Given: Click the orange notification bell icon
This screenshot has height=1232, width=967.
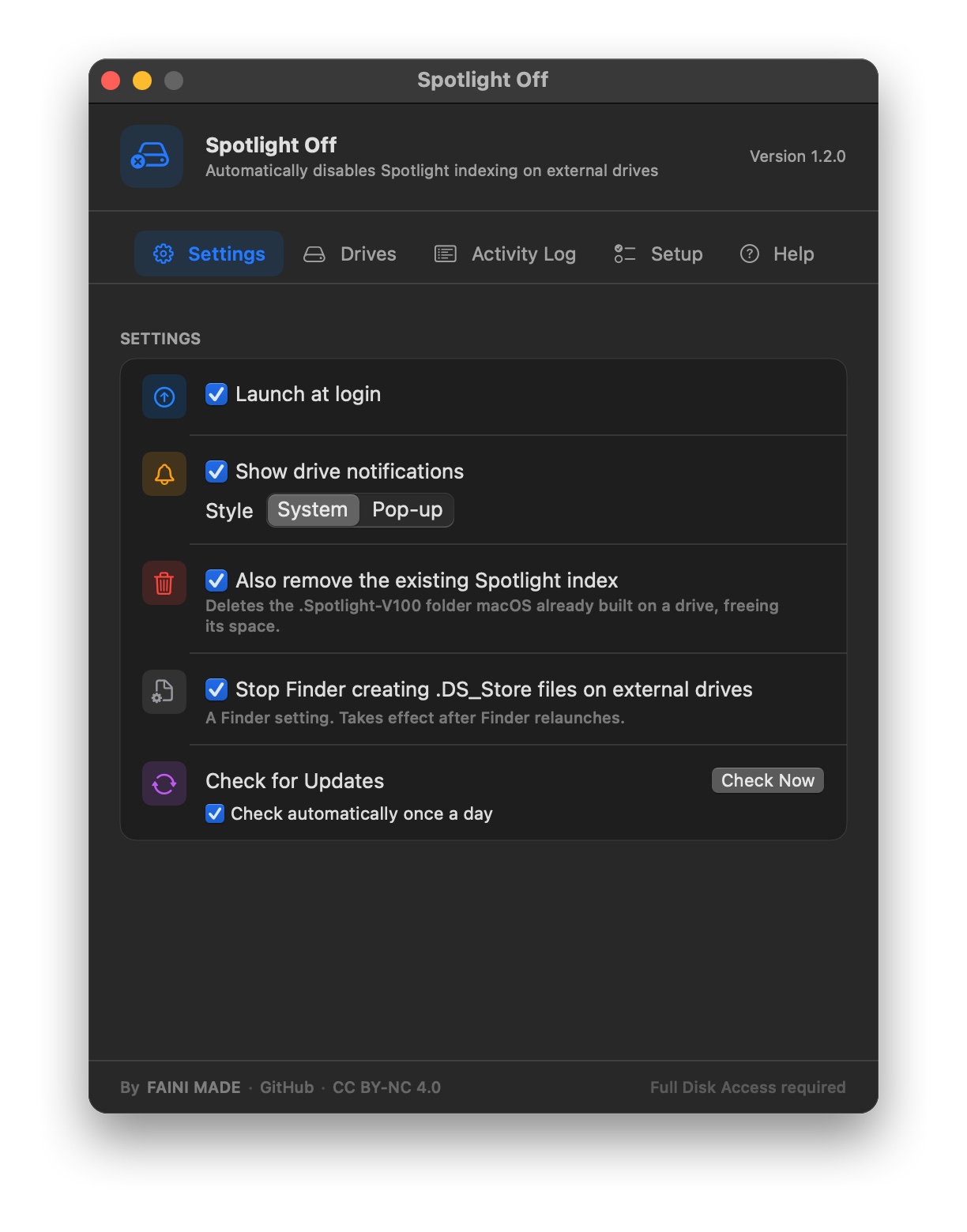Looking at the screenshot, I should pos(164,474).
